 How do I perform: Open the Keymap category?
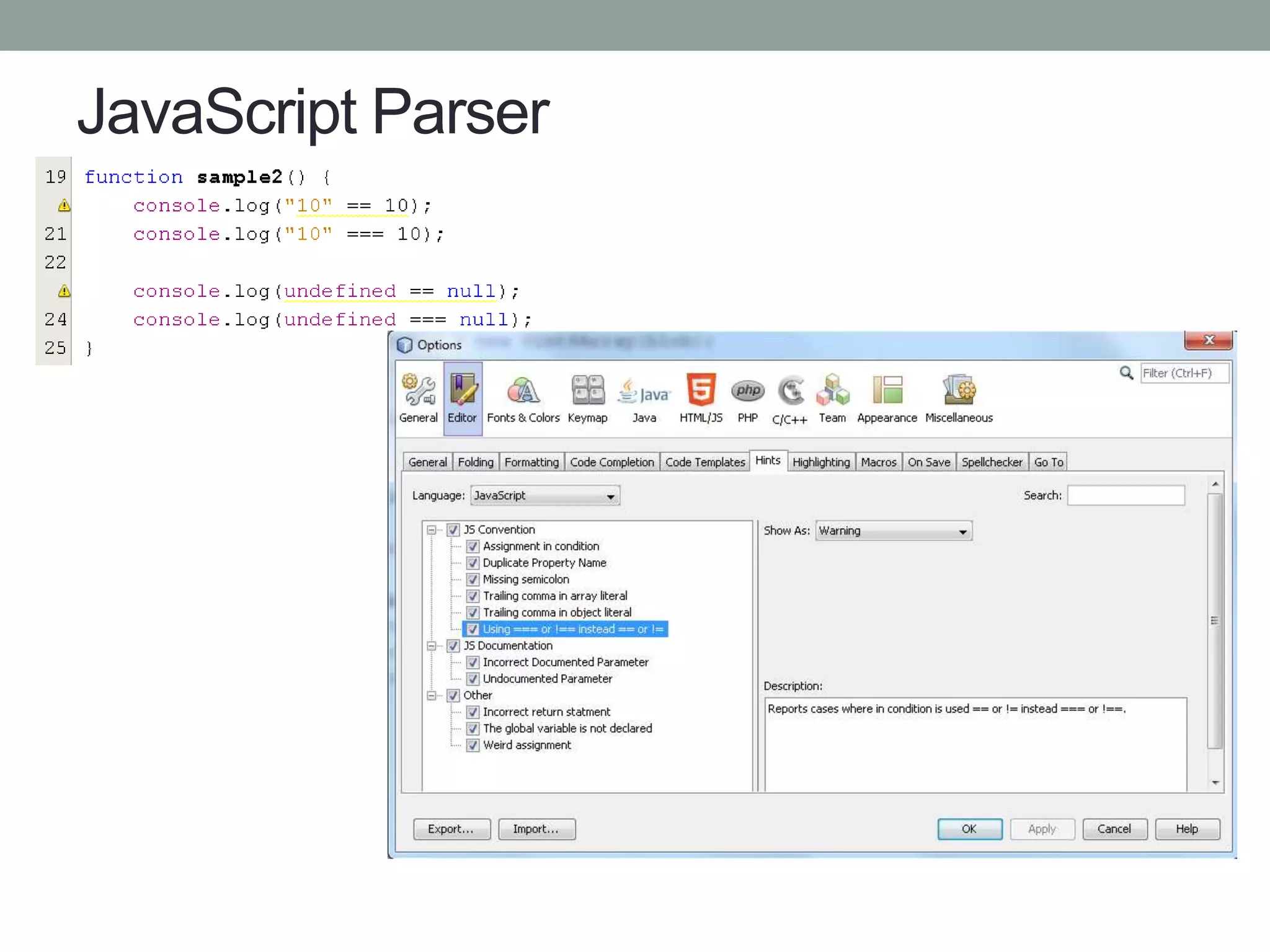pyautogui.click(x=587, y=399)
